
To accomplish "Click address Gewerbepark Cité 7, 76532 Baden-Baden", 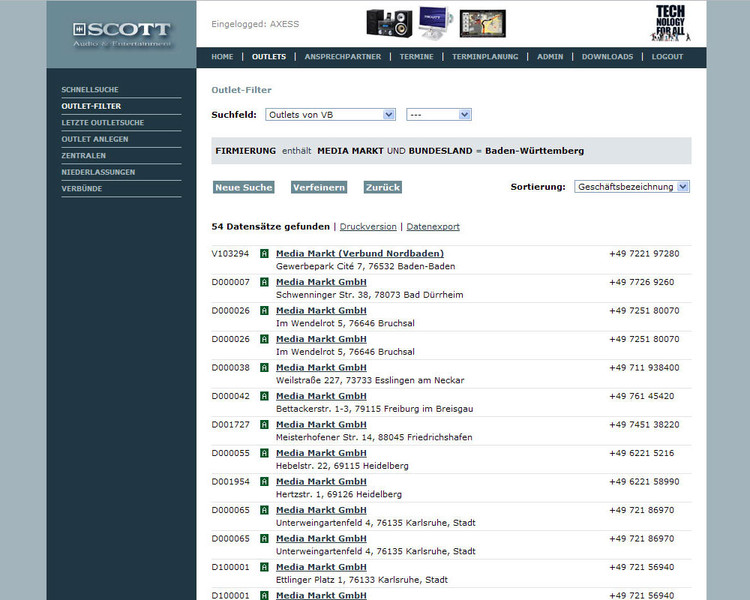I will pos(365,267).
